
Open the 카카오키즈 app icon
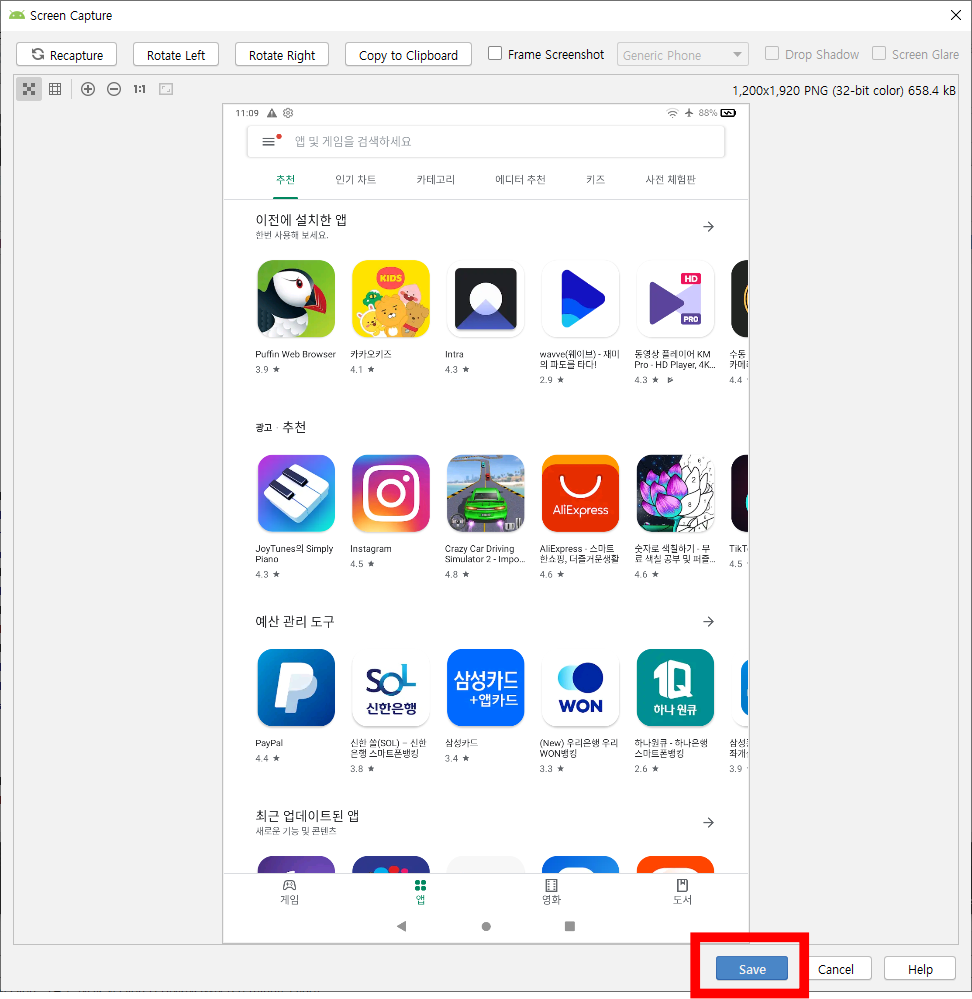[391, 299]
